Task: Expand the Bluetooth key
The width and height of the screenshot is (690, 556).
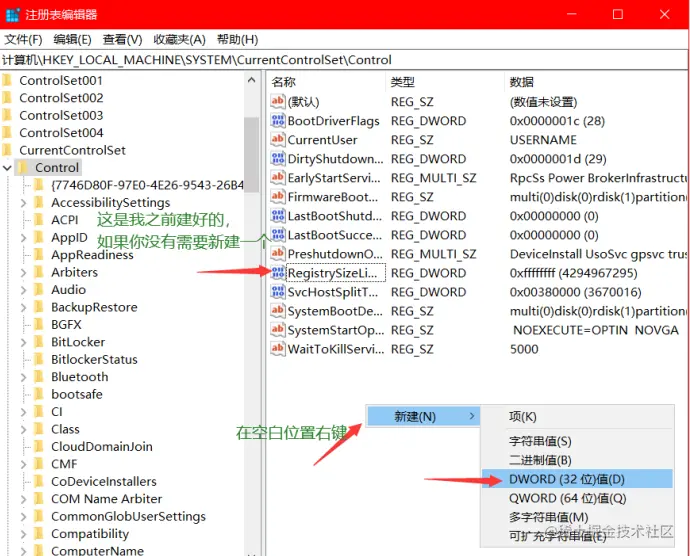Action: coord(23,377)
